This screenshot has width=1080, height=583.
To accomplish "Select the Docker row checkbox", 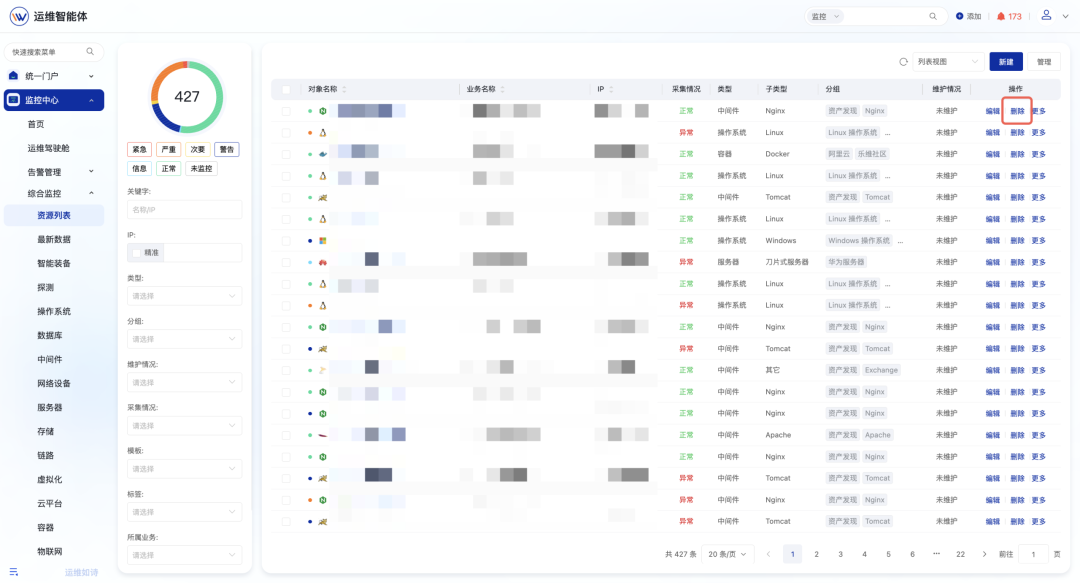I will pos(286,154).
